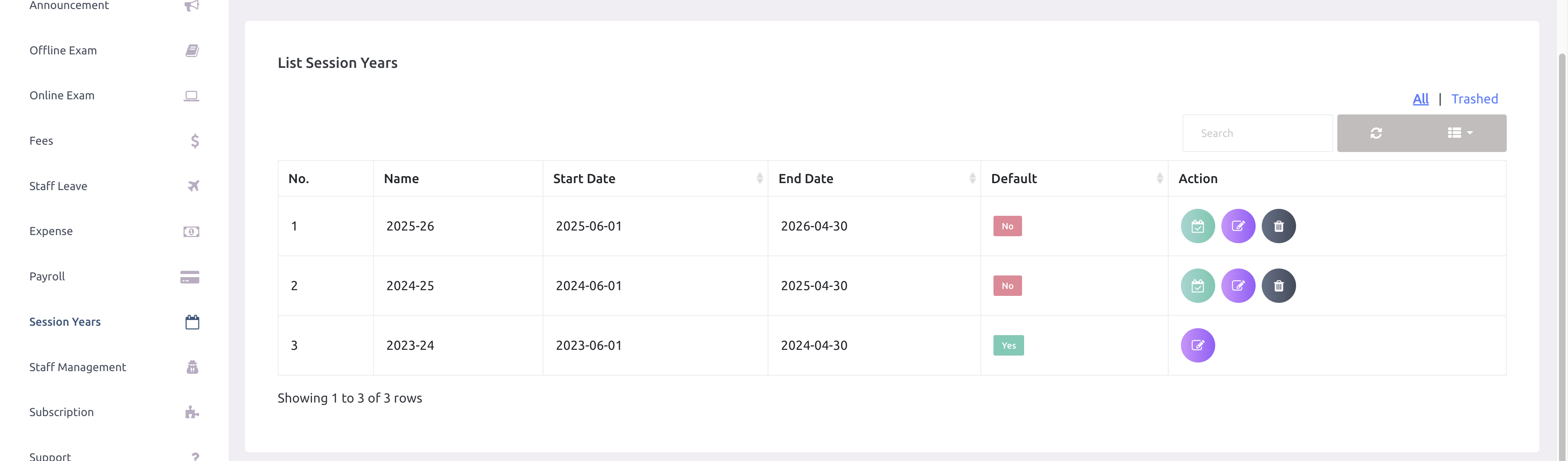Screen dimensions: 1568x461
Task: Edit the 2024-25 session year
Action: click(x=1238, y=286)
